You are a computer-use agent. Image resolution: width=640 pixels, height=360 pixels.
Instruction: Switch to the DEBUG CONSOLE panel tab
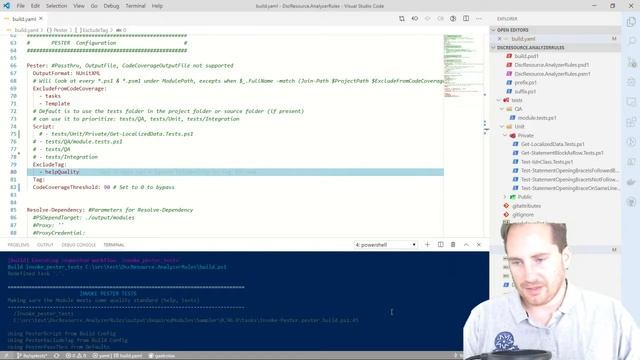pos(78,245)
